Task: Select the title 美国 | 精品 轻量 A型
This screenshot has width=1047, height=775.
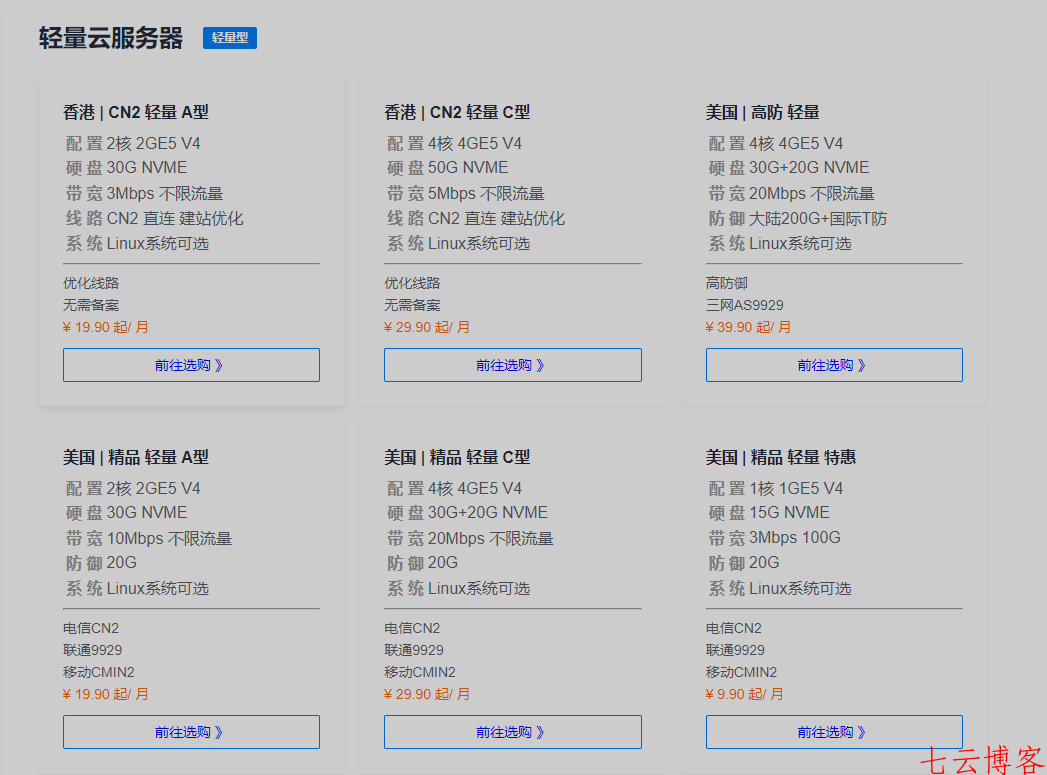Action: click(136, 457)
